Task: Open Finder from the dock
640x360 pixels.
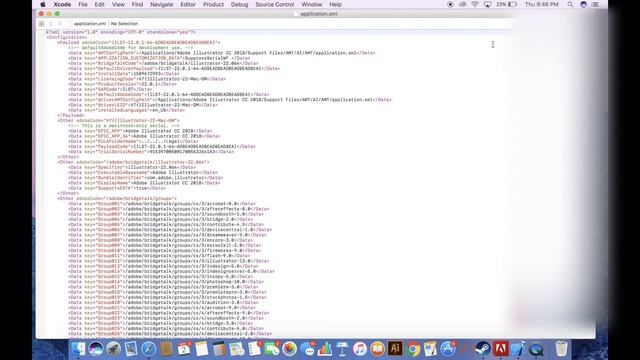Action: 78,349
